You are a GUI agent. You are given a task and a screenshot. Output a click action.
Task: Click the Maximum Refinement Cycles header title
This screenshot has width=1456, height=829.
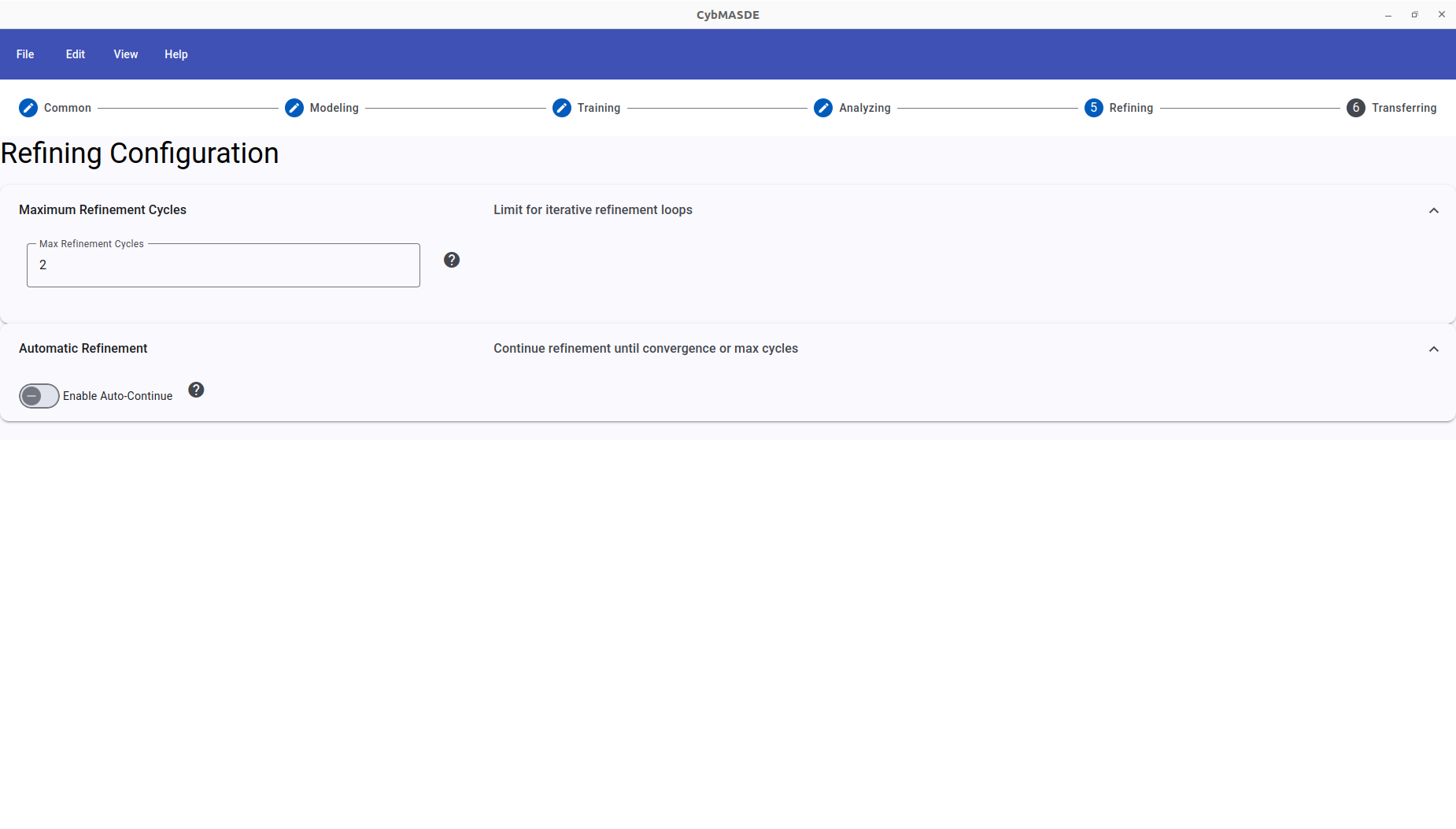tap(103, 210)
